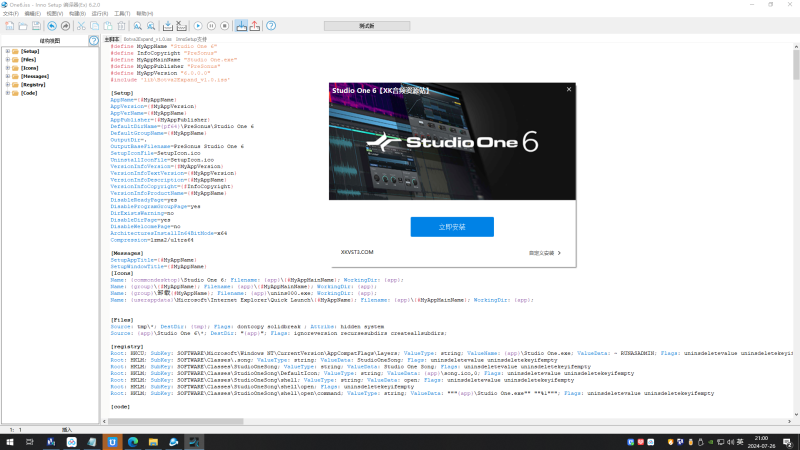Switch to the Botva2Expand_v1.0.iss tab

(147, 39)
